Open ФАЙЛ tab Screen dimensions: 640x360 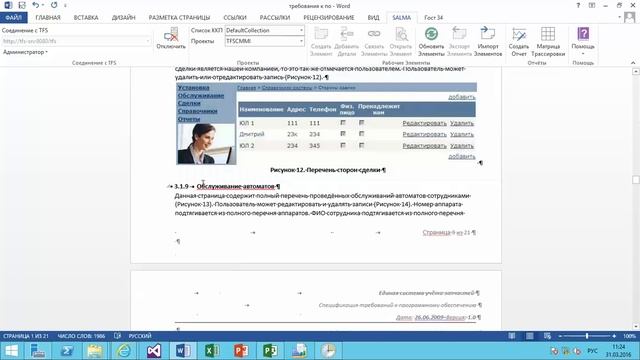(13, 18)
